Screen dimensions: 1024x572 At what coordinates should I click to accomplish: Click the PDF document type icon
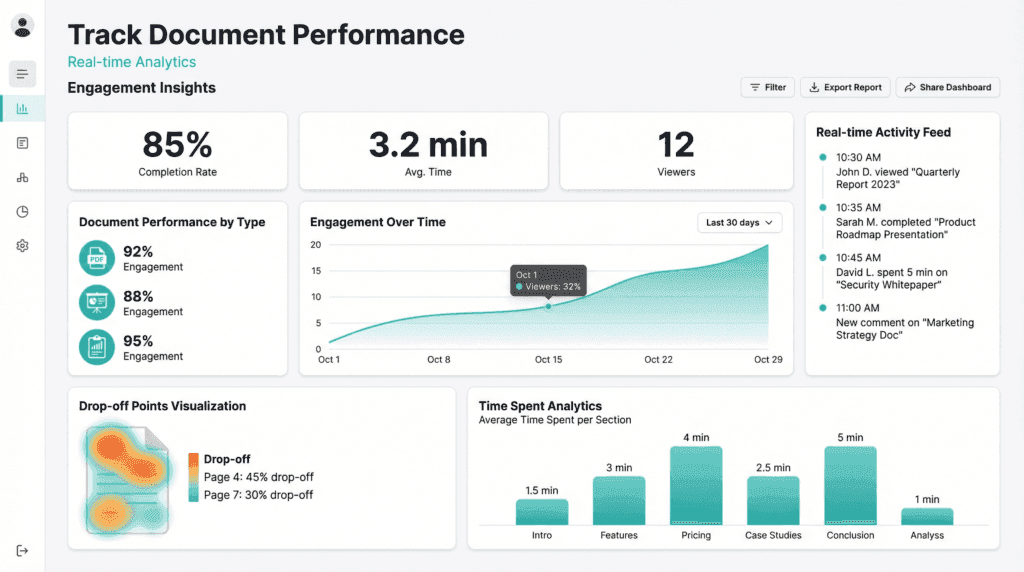(97, 258)
